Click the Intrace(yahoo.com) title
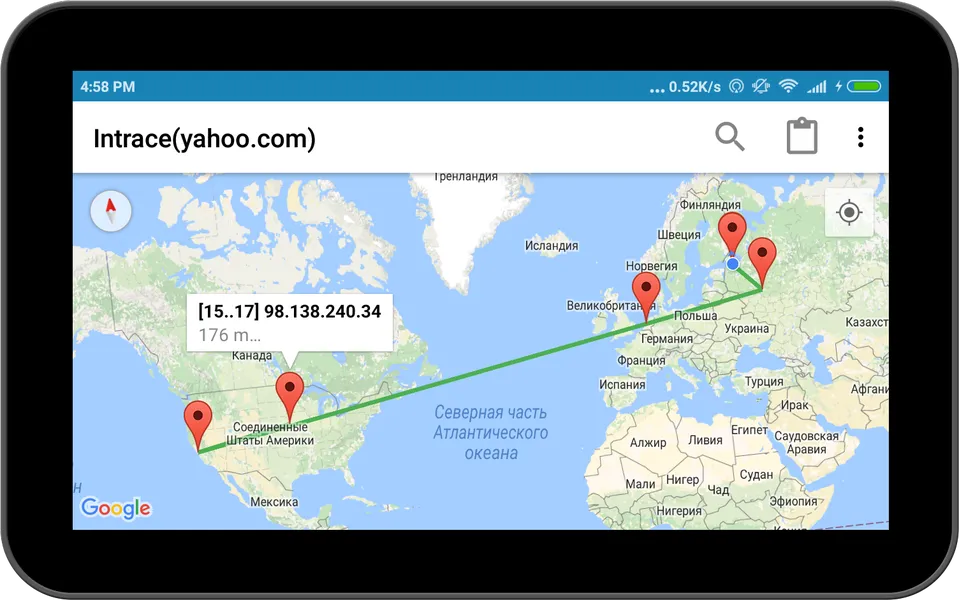Image resolution: width=959 pixels, height=600 pixels. 204,139
